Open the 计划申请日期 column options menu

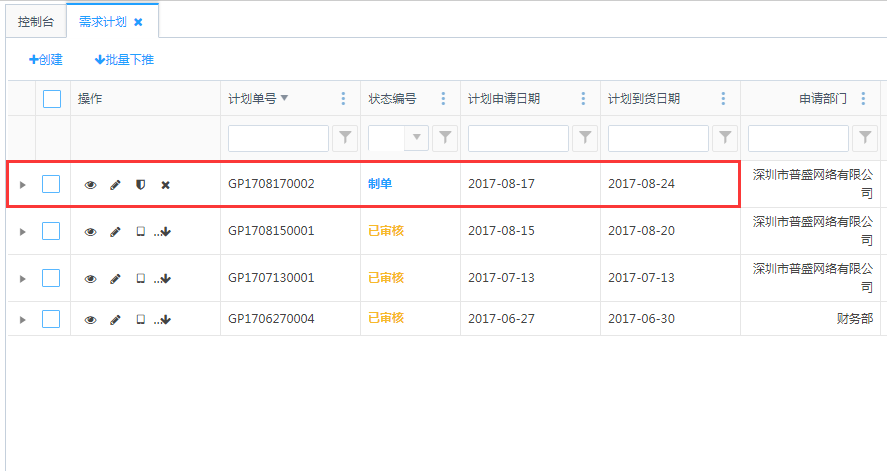click(583, 99)
